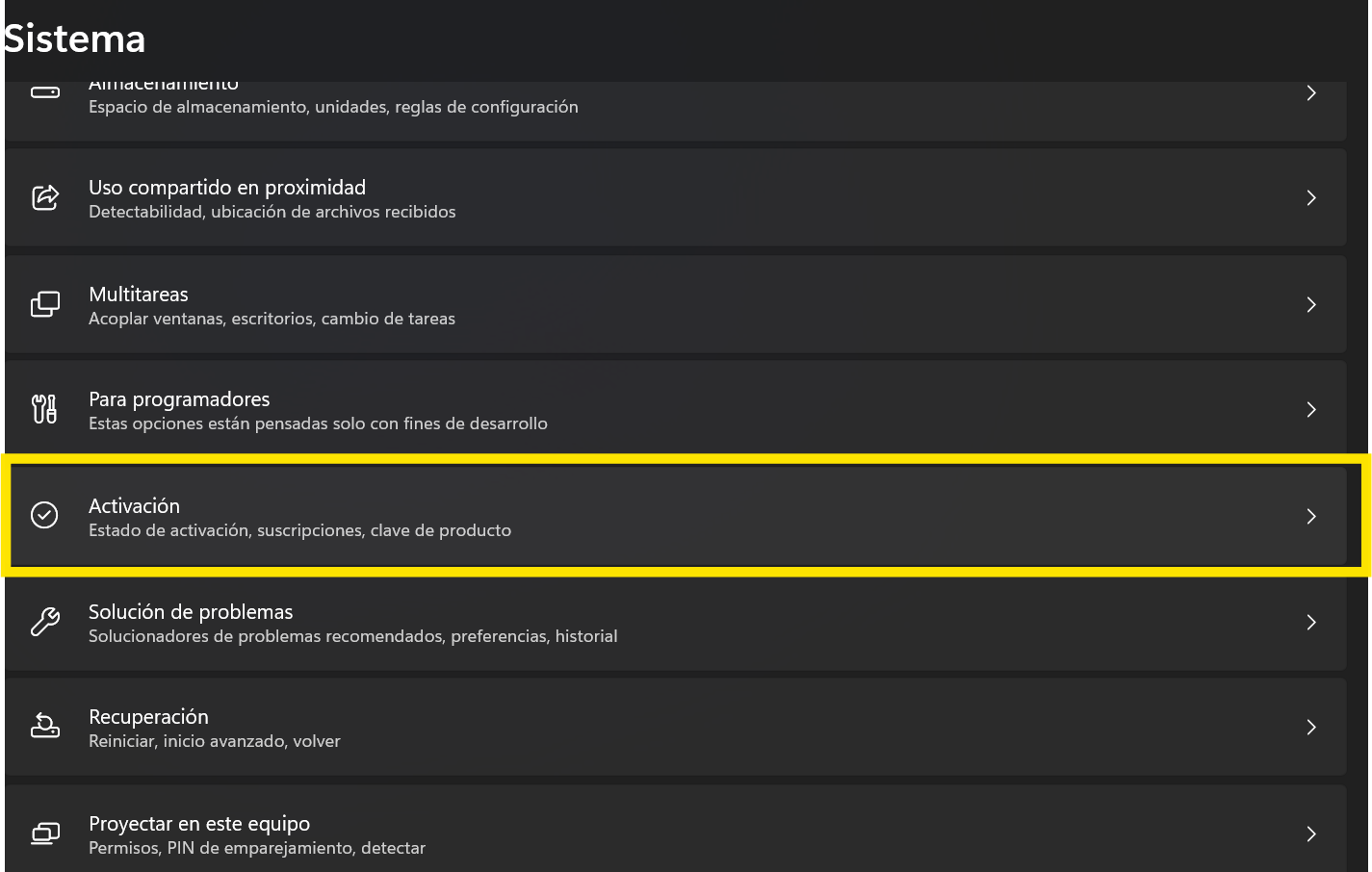Open Multitareas using its chevron arrow
The image size is (1372, 872).
pyautogui.click(x=1311, y=304)
